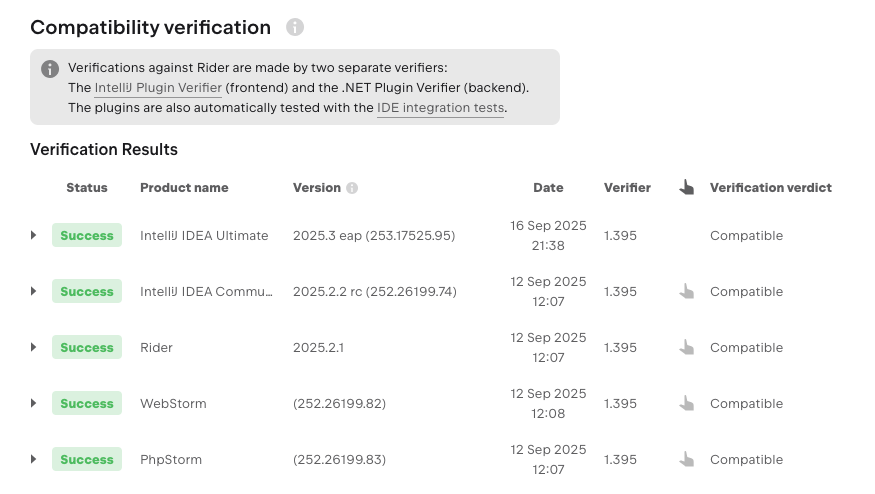
Task: Click the info icon next to Version column
Action: click(352, 188)
